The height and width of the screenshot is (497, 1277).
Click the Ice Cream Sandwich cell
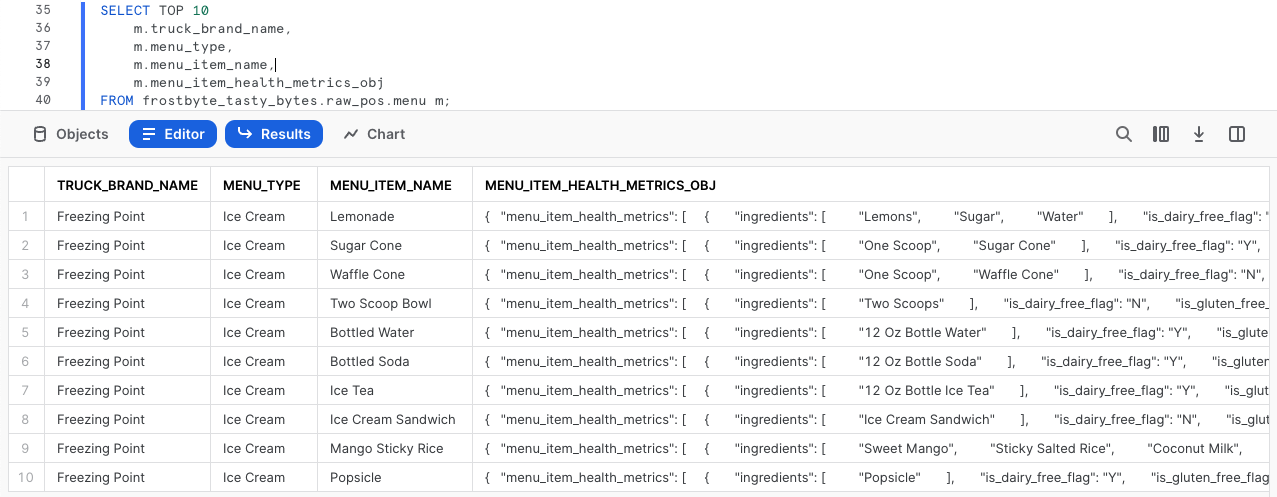pyautogui.click(x=392, y=419)
